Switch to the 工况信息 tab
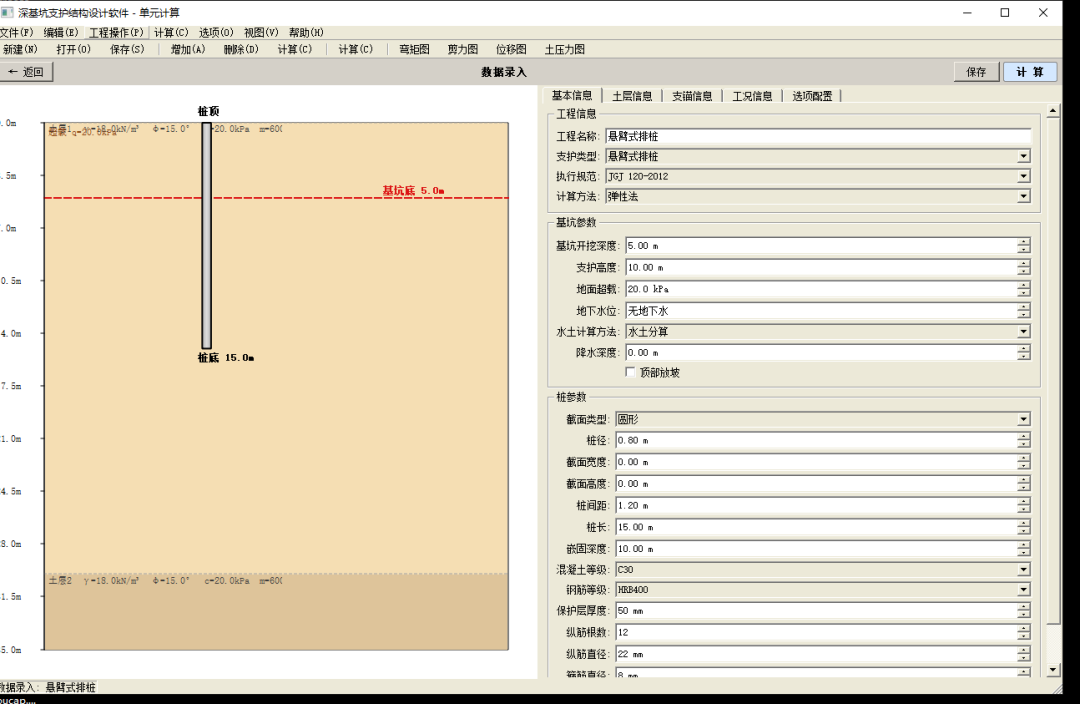The width and height of the screenshot is (1080, 704). 752,96
